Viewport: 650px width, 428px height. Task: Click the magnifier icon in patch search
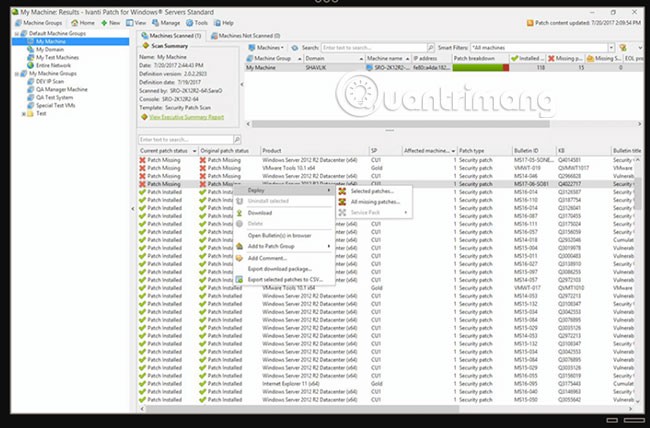(x=237, y=139)
